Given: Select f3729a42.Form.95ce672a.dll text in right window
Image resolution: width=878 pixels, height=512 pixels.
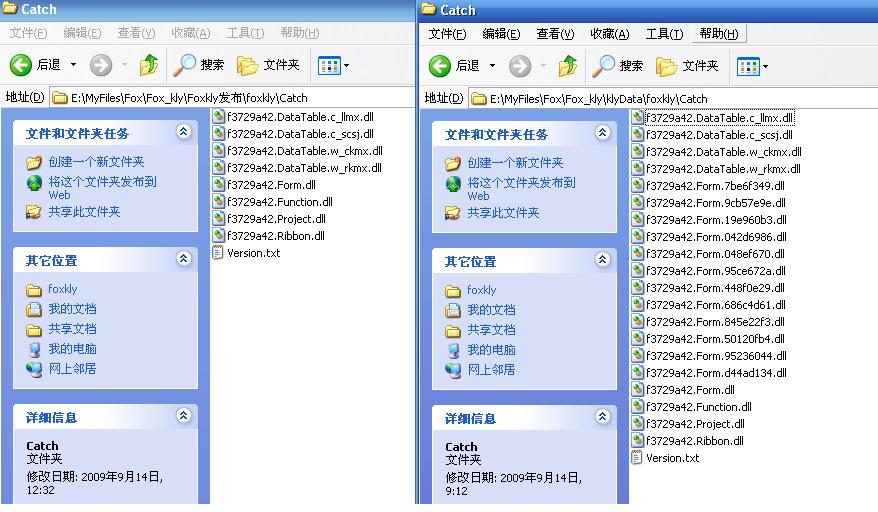Looking at the screenshot, I should click(x=716, y=271).
